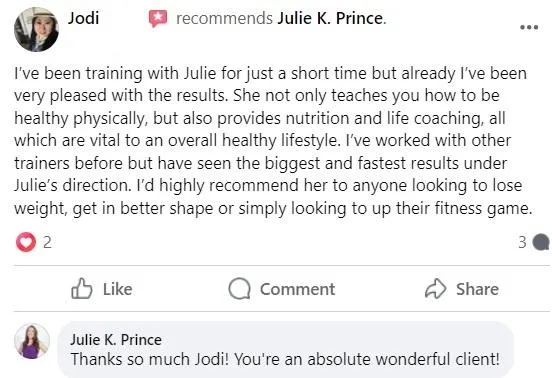This screenshot has width=552, height=378.
Task: Click the review text paragraph
Action: coord(273,140)
